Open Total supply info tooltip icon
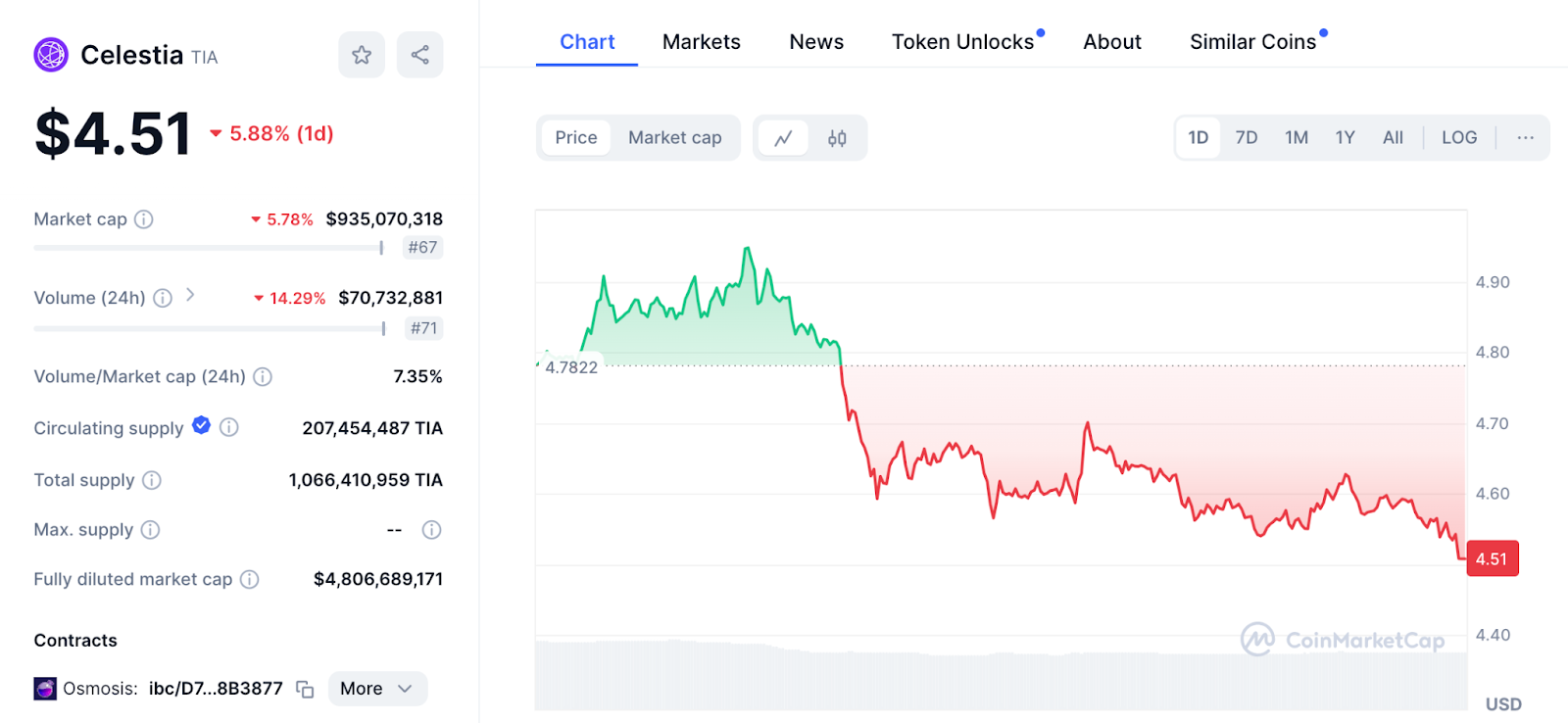 point(152,480)
